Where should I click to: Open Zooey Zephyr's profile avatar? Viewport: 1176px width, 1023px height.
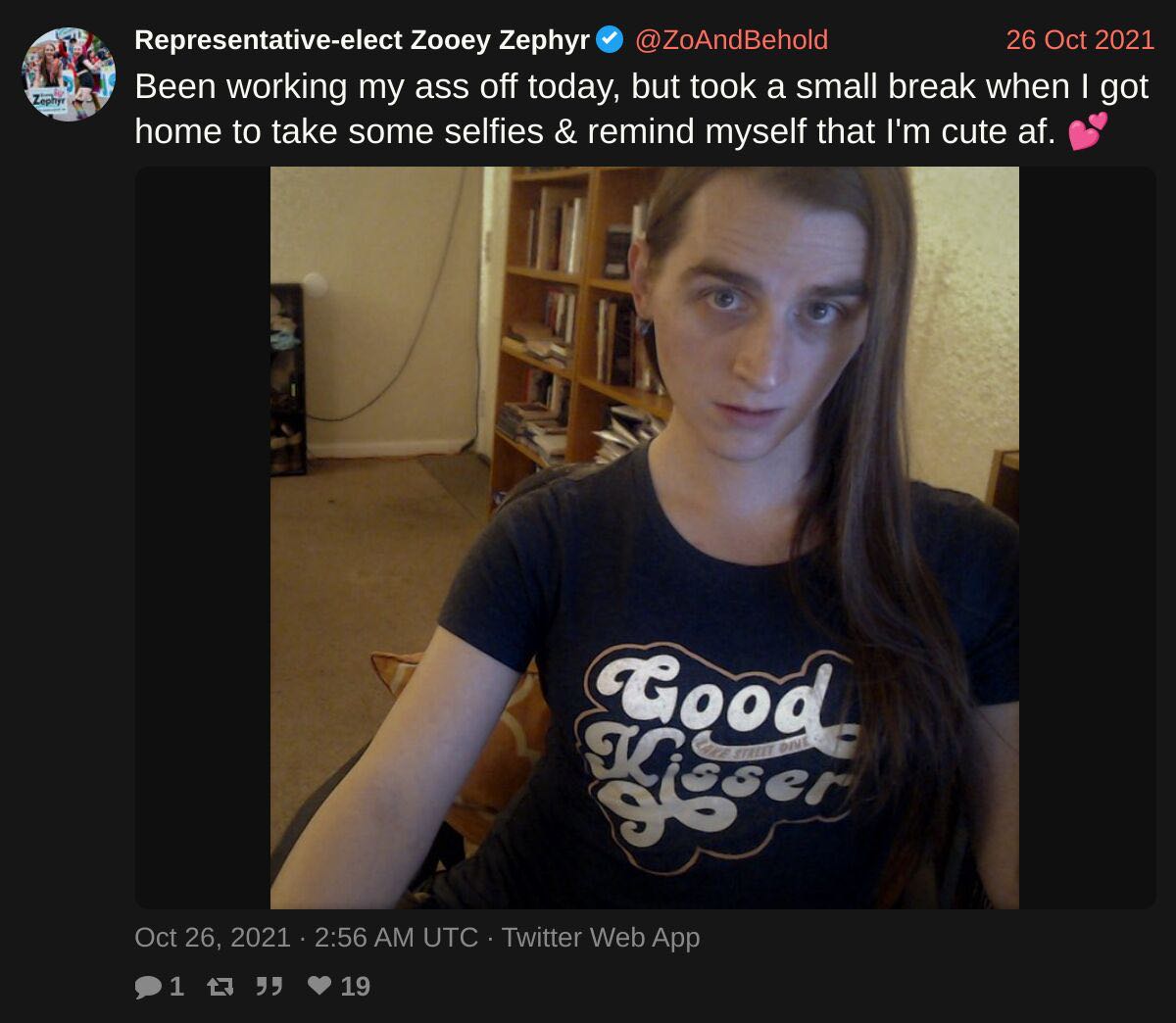point(69,74)
